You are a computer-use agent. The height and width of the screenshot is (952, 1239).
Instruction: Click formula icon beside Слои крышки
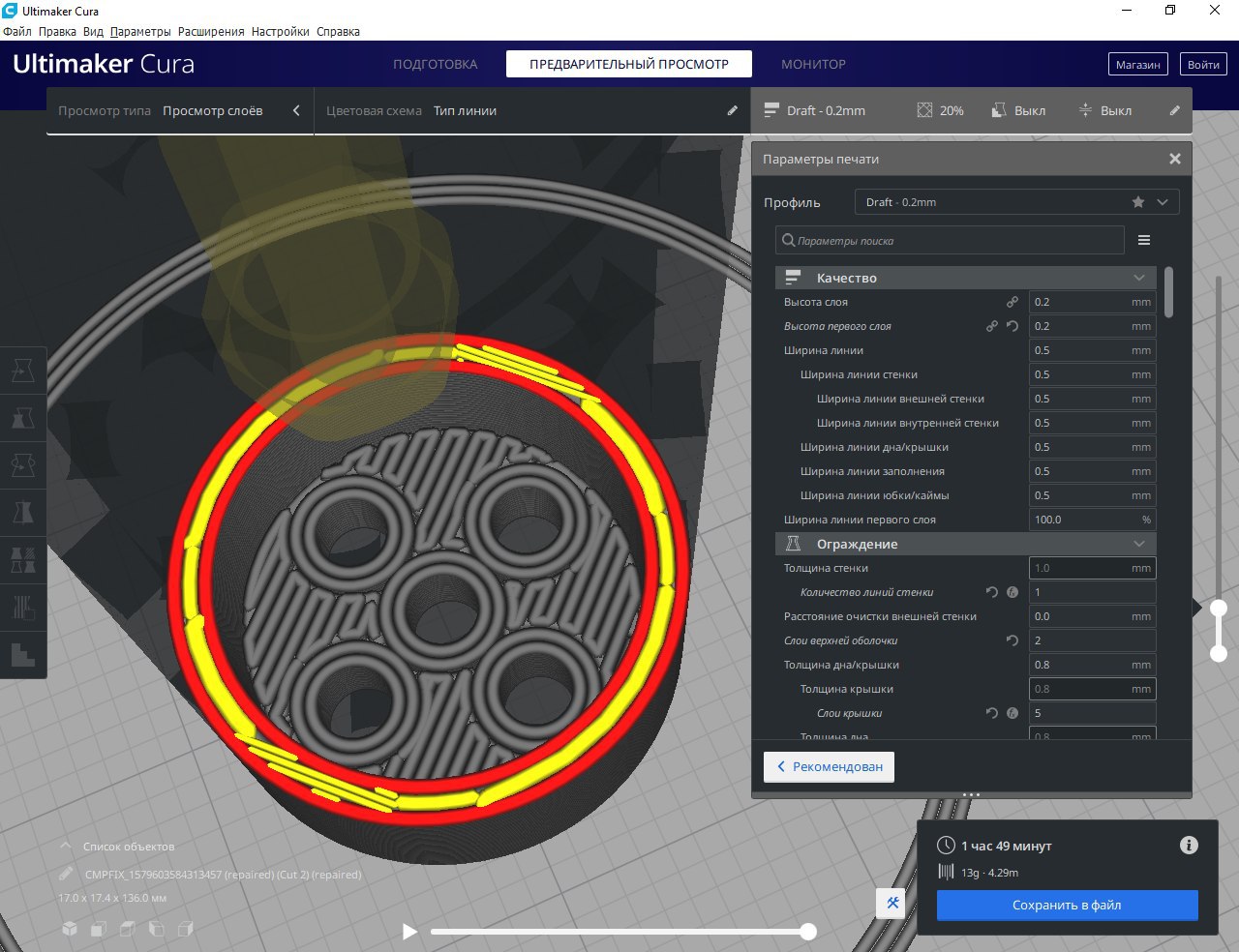pos(1012,713)
